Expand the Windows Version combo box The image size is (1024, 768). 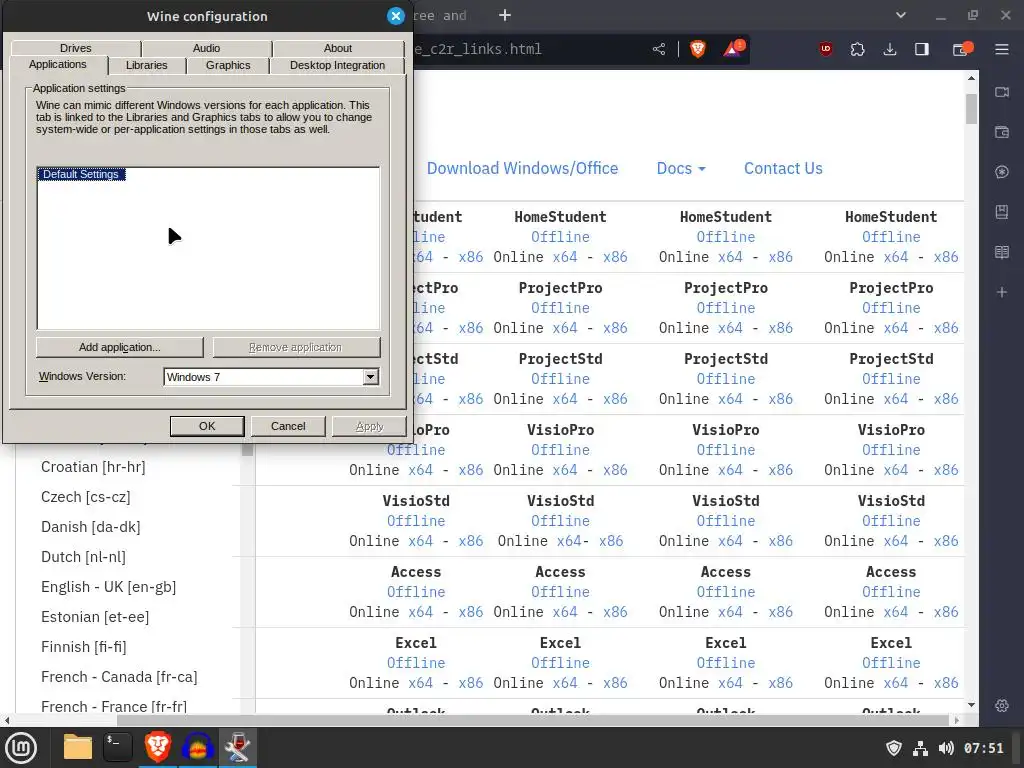(370, 377)
